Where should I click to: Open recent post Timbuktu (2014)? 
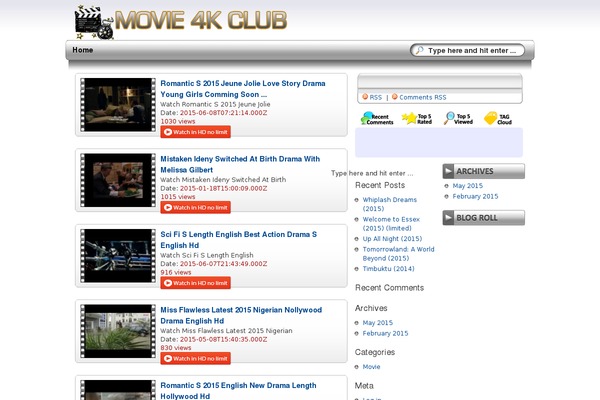388,269
